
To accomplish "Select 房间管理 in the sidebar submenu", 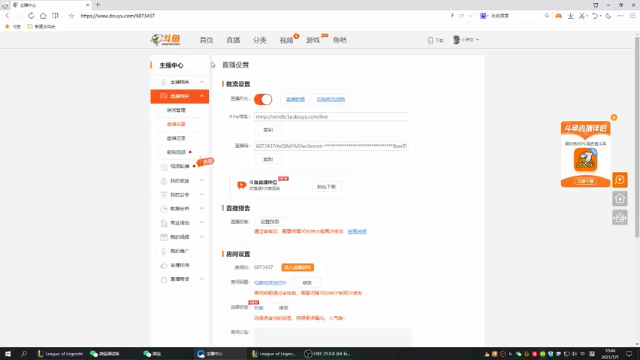I will click(x=176, y=110).
